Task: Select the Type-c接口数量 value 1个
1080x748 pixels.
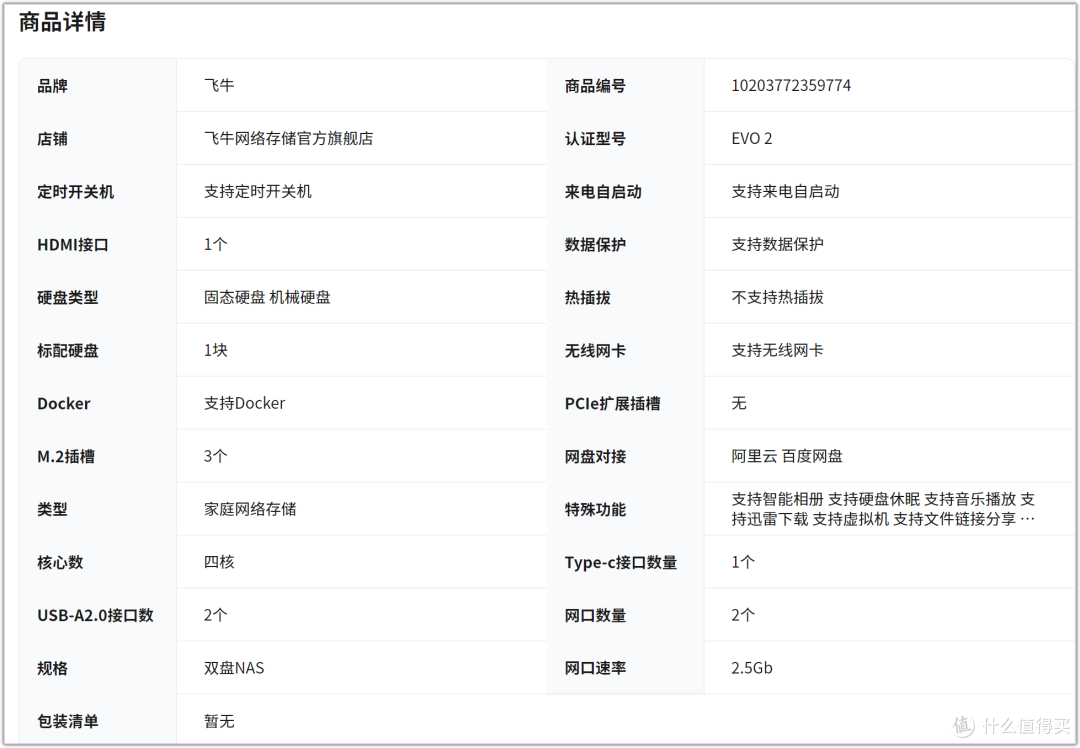Action: click(743, 563)
